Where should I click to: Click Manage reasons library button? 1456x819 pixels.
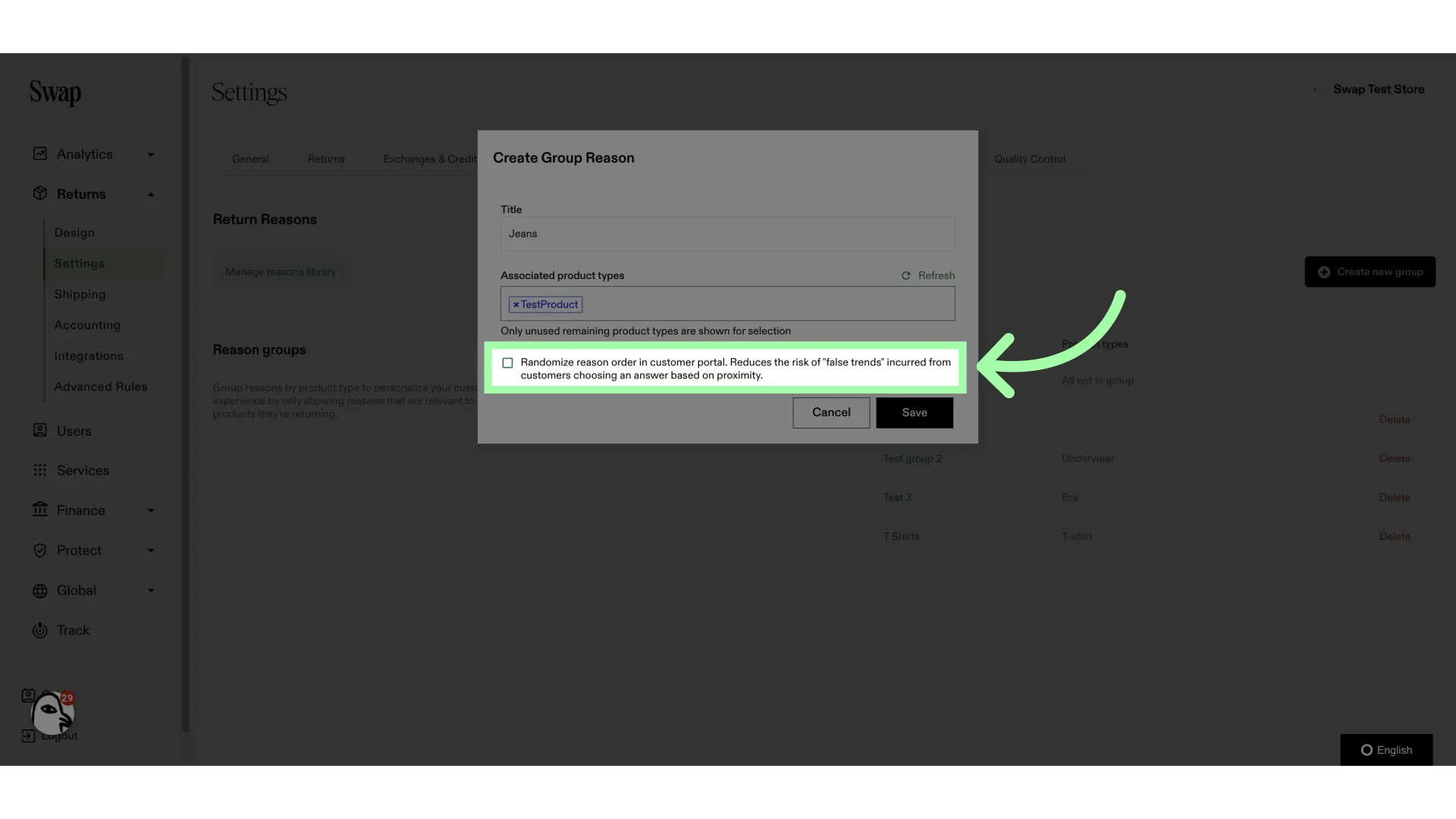281,271
